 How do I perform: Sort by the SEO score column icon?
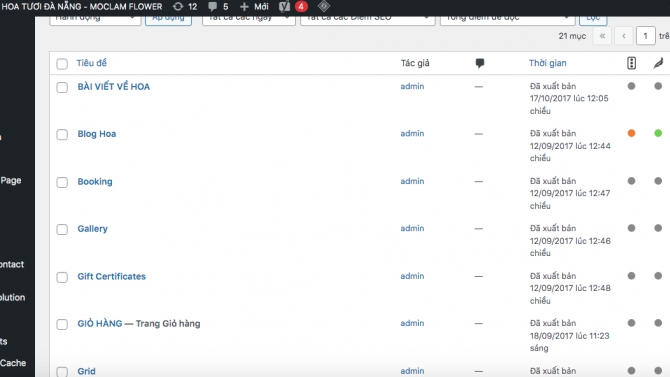(632, 63)
